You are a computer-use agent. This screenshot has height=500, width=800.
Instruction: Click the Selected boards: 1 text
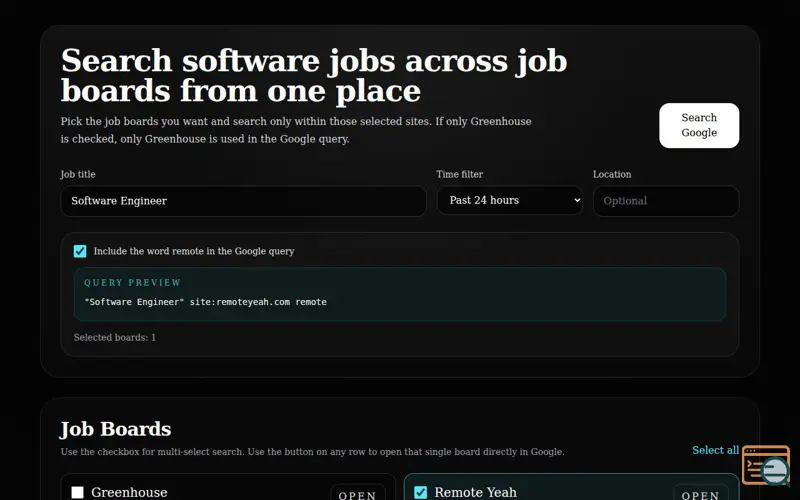click(115, 337)
